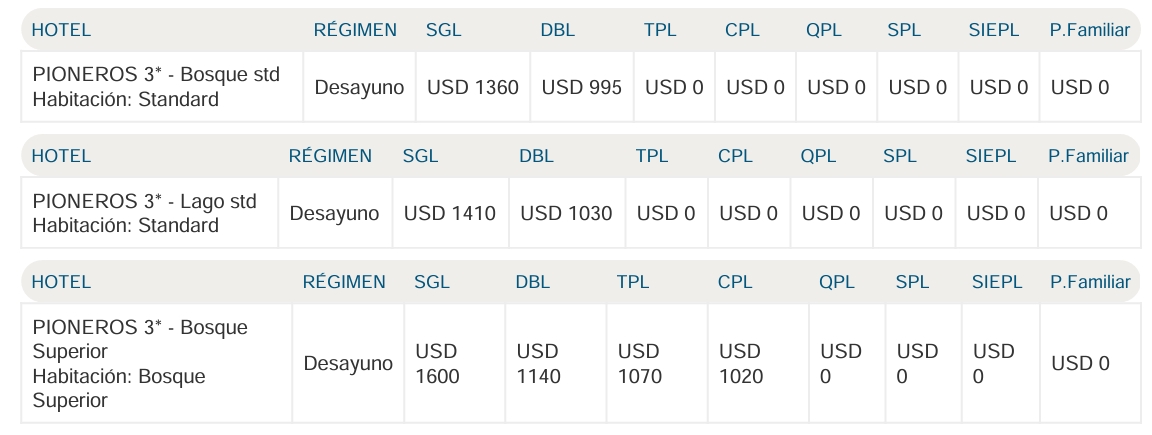
Task: Click the USD 1360 SGL price
Action: [472, 88]
